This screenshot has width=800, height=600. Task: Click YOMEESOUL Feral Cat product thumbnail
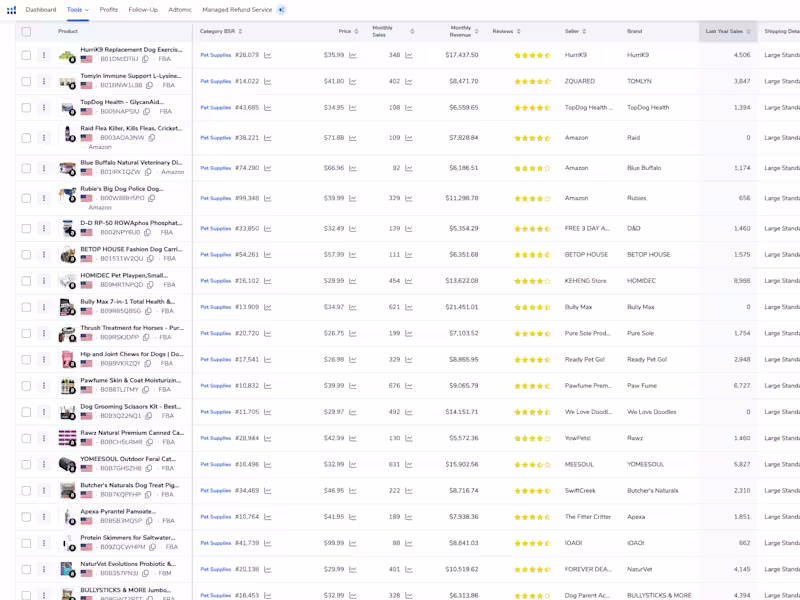(67, 465)
